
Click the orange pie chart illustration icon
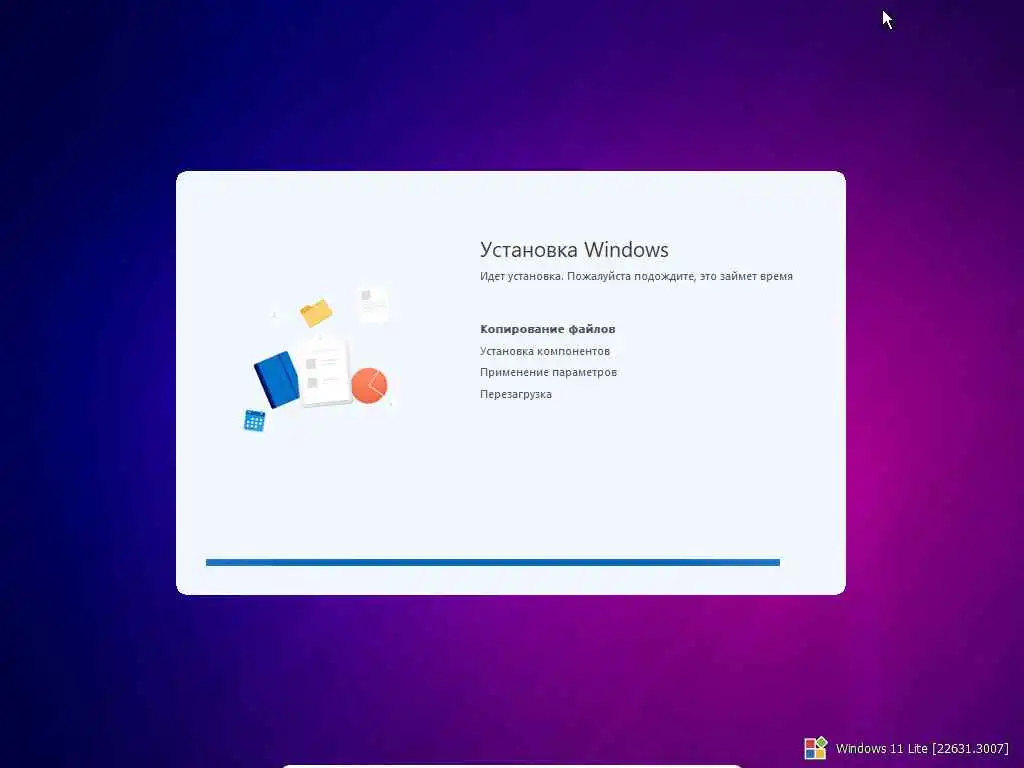tap(369, 385)
